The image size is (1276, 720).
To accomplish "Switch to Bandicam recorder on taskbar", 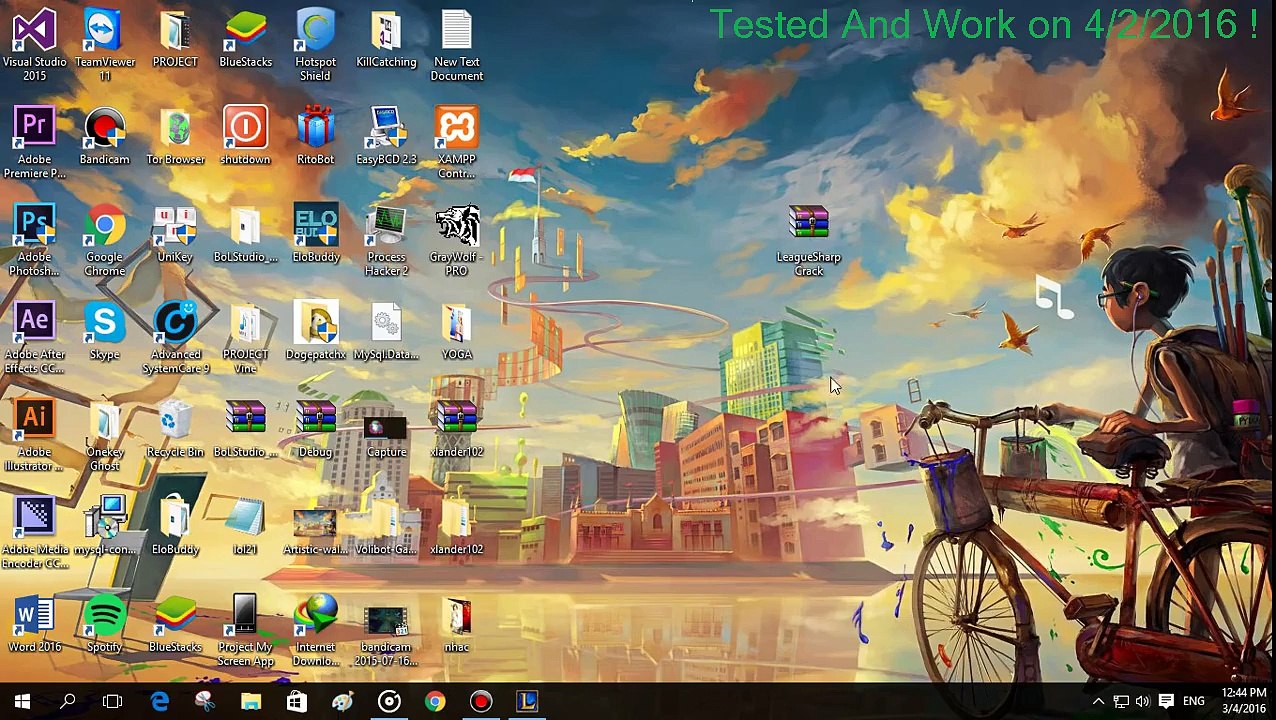I will coord(481,702).
